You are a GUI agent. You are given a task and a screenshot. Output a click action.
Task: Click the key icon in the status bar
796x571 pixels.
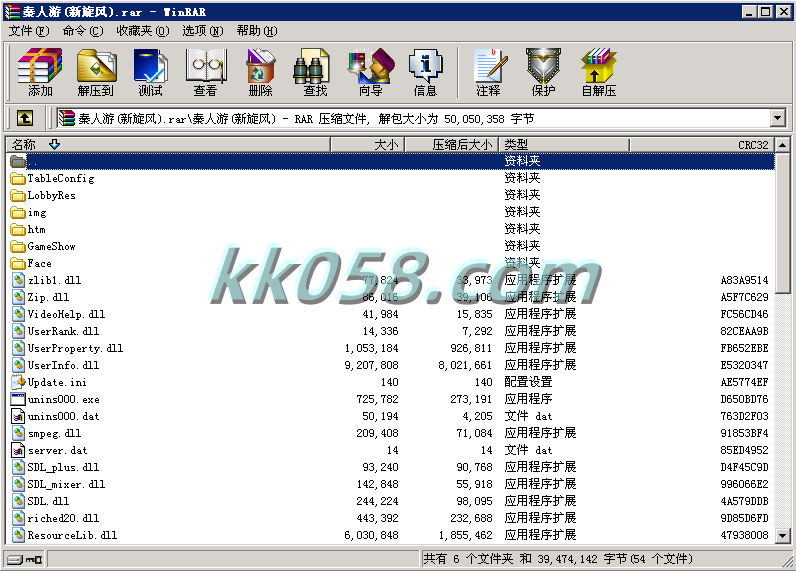coord(35,559)
